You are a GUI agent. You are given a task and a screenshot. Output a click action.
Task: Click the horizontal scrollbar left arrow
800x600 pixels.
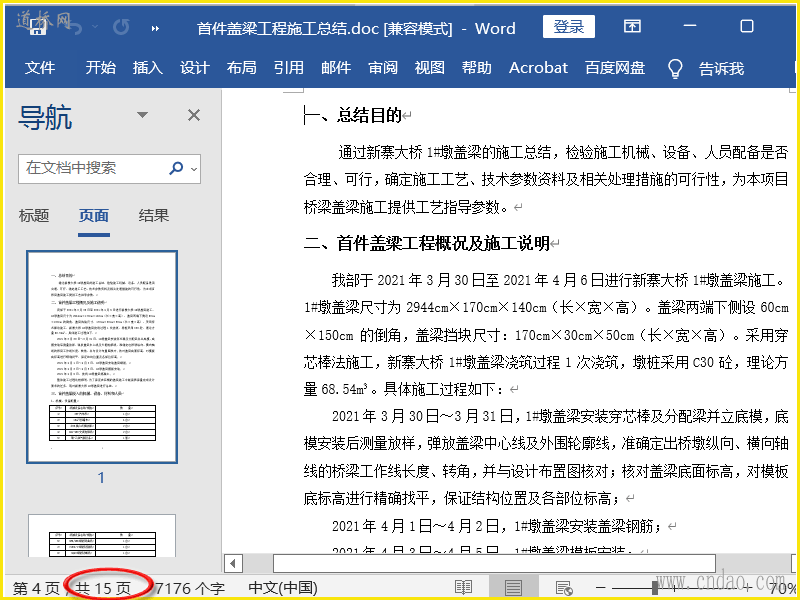click(x=233, y=564)
